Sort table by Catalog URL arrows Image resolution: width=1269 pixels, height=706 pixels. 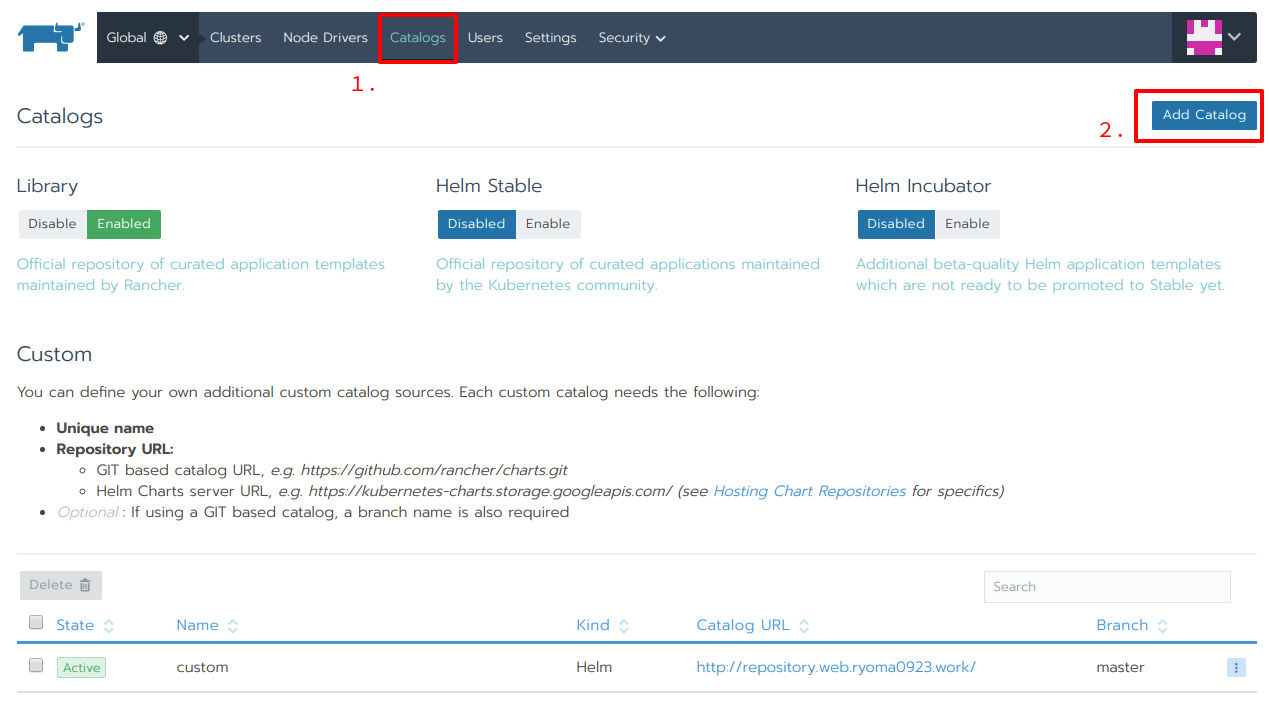coord(804,626)
